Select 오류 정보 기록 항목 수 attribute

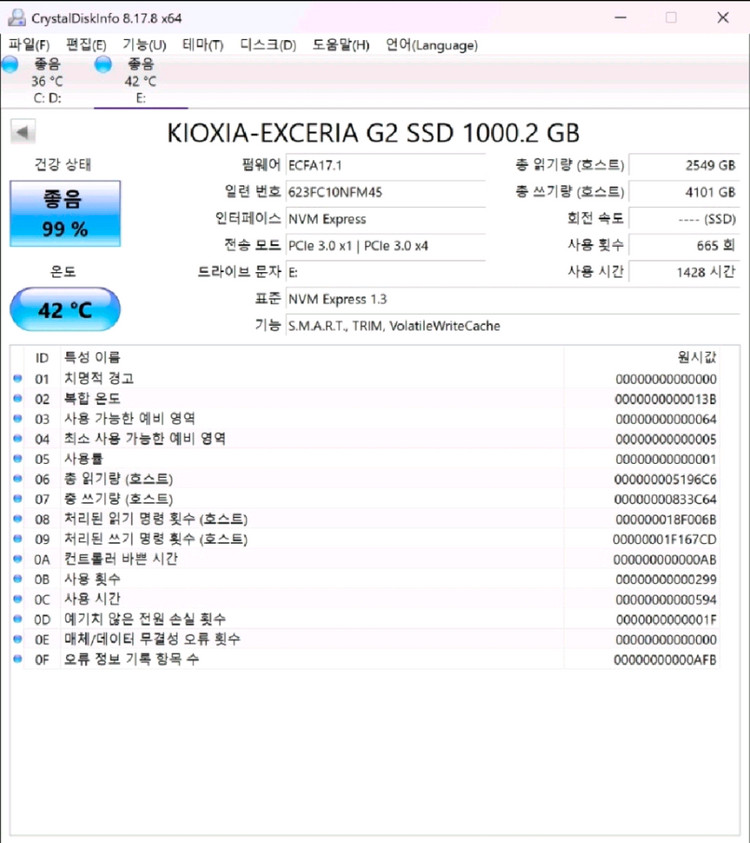(x=132, y=659)
